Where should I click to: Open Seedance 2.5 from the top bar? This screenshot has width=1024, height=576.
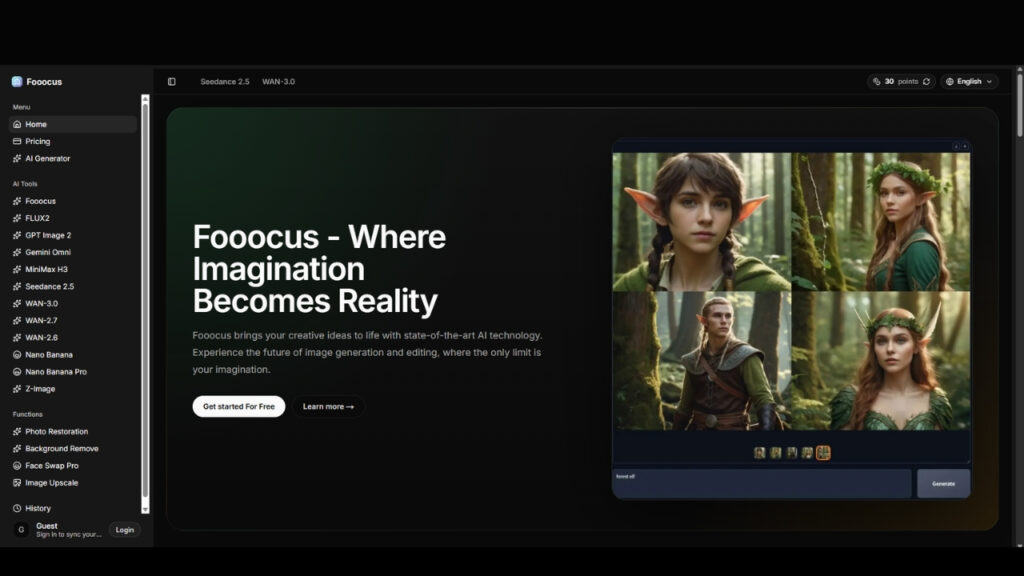tap(225, 82)
